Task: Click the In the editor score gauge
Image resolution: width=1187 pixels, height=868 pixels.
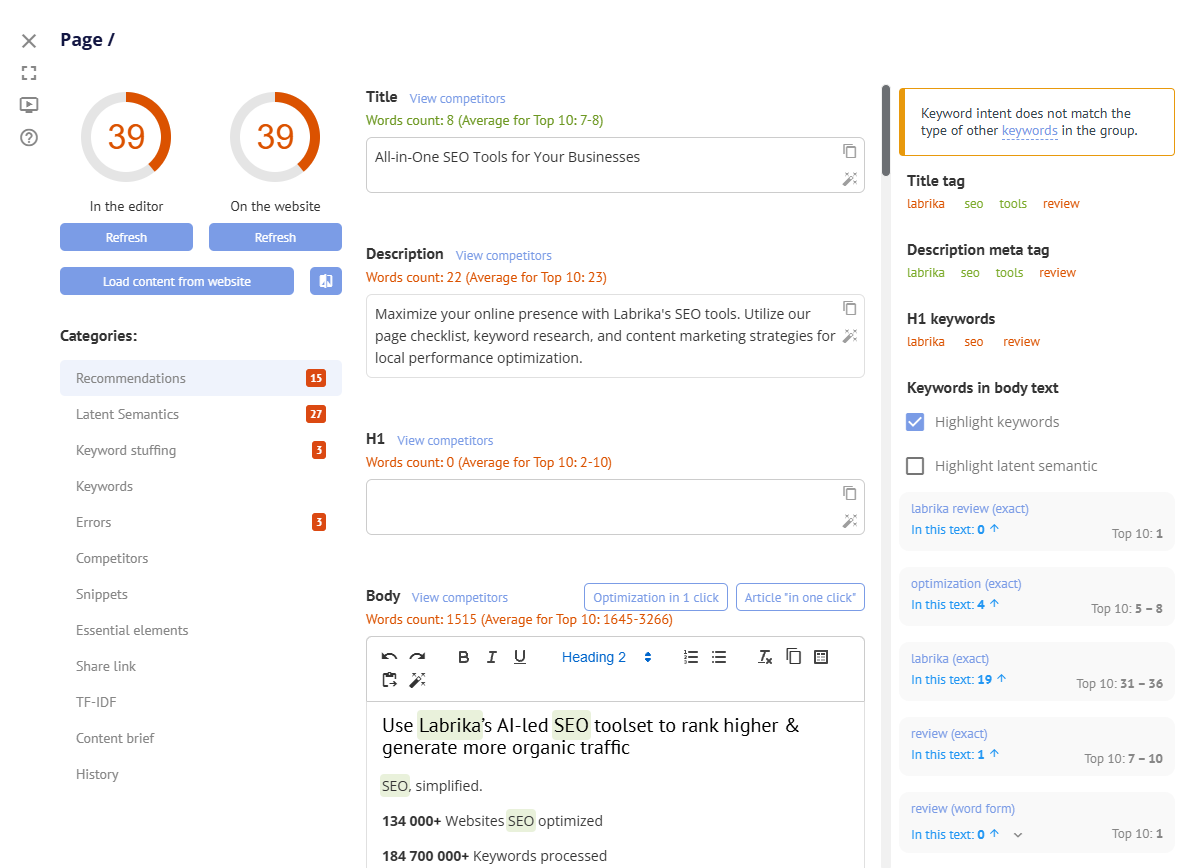Action: tap(126, 137)
